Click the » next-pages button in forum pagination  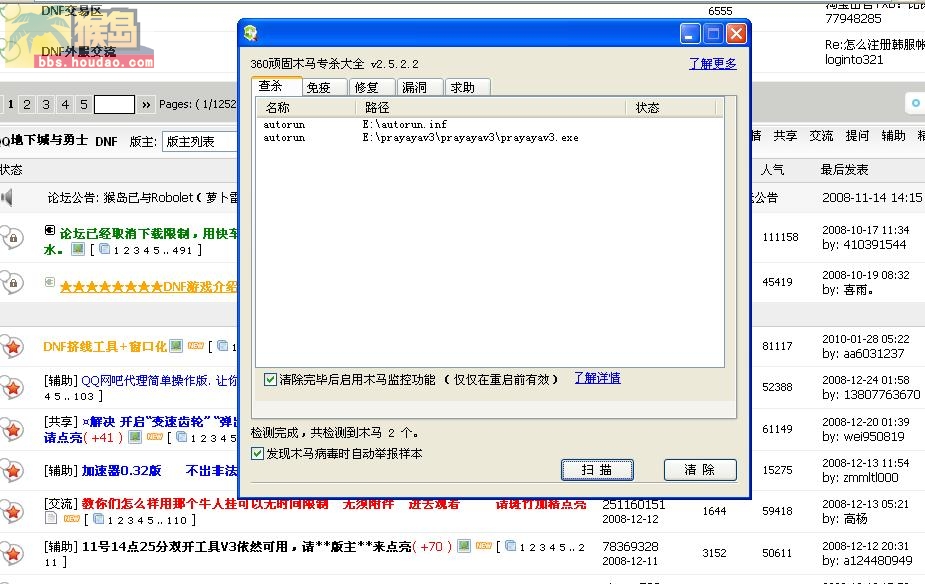click(146, 105)
